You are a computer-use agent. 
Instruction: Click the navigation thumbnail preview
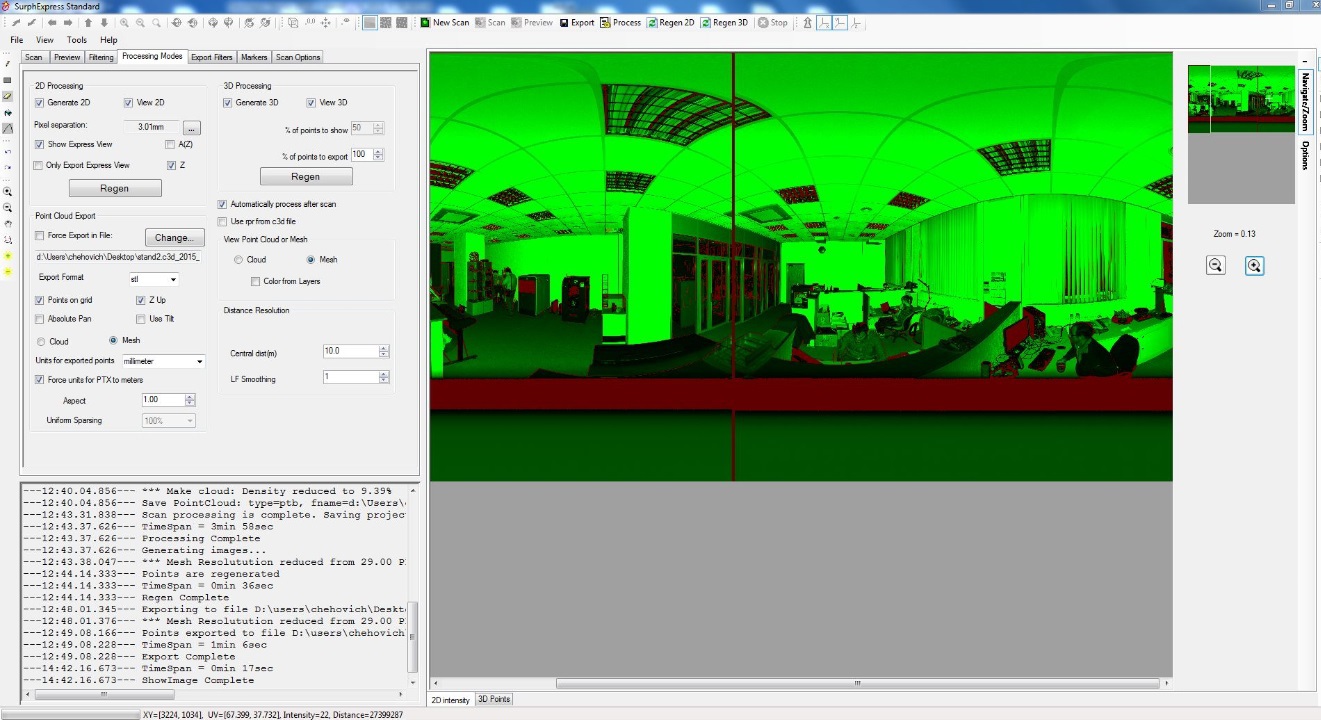point(1241,99)
